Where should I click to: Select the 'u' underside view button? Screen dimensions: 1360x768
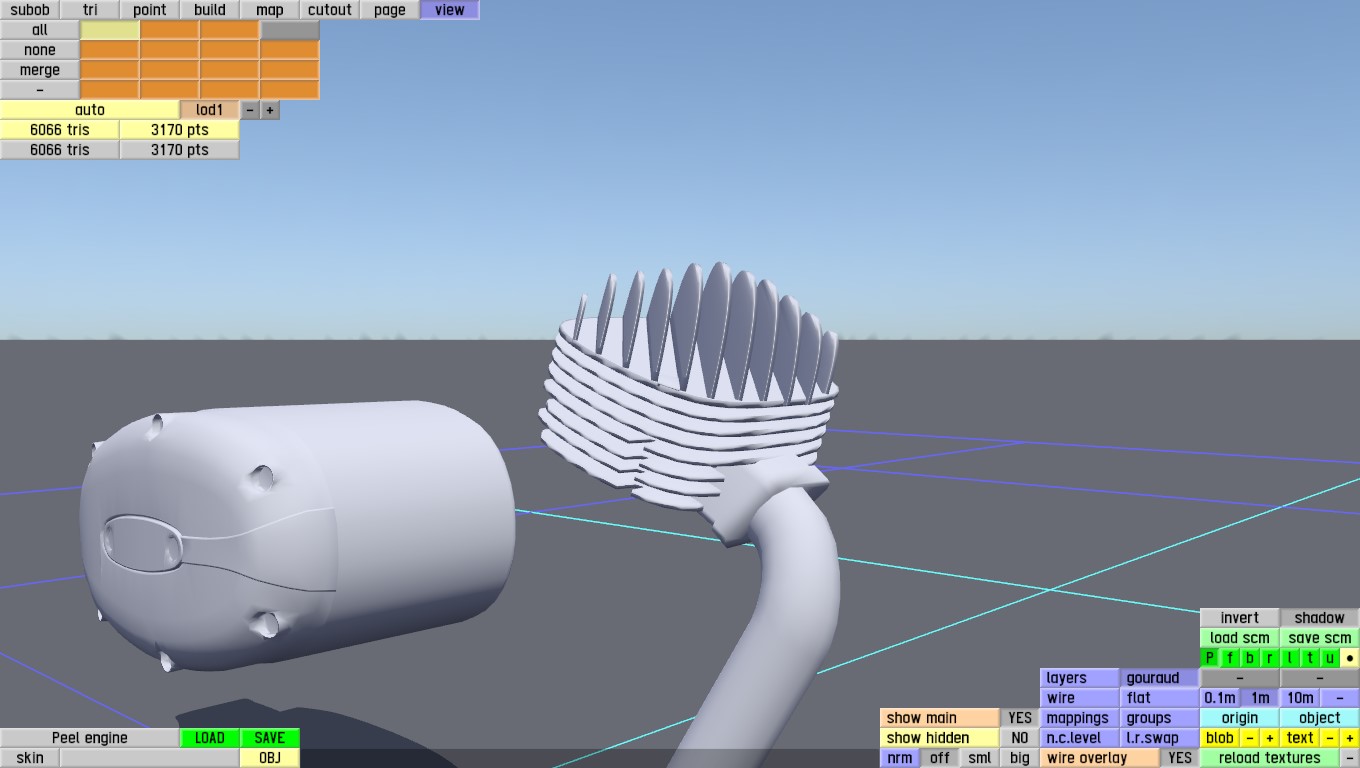coord(1330,658)
